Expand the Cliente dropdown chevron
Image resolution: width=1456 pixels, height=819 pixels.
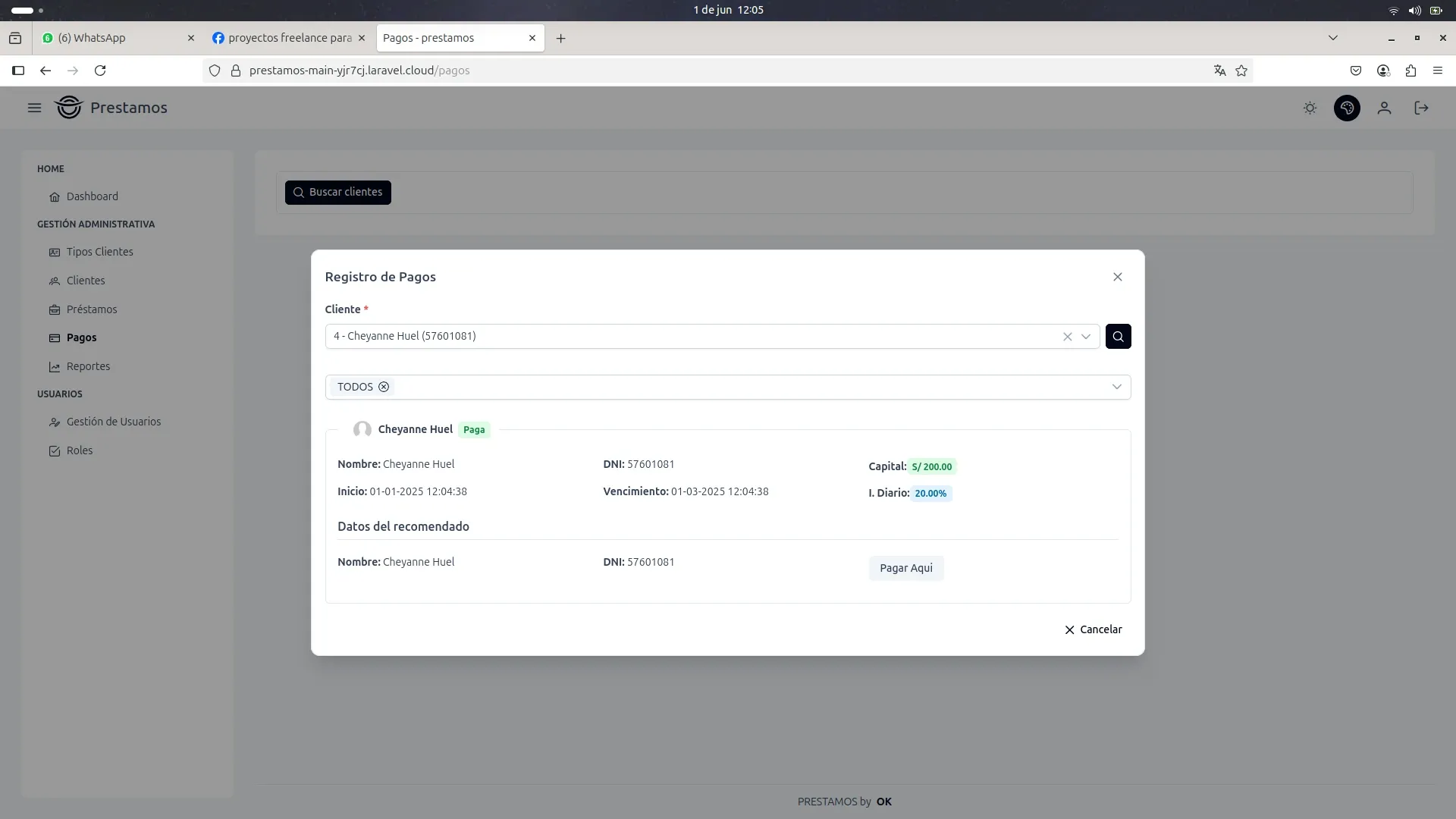1086,337
